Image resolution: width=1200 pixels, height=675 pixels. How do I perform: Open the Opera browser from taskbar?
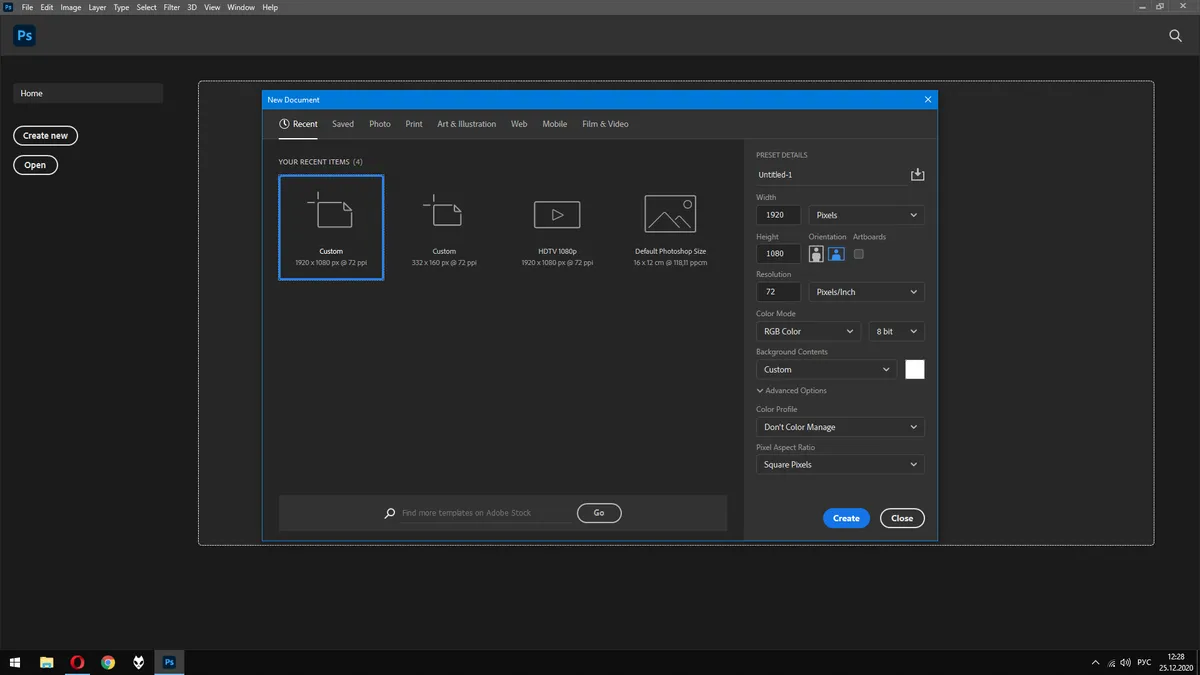point(77,662)
